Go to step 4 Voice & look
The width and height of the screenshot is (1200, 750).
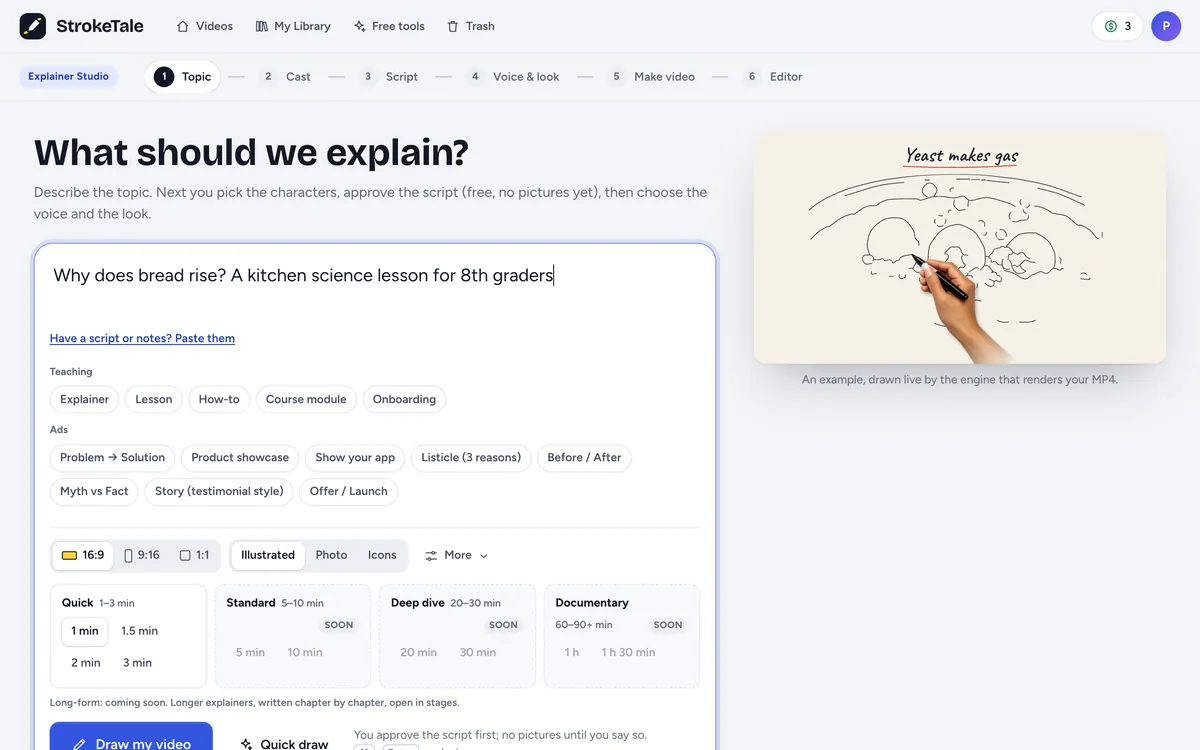tap(513, 76)
